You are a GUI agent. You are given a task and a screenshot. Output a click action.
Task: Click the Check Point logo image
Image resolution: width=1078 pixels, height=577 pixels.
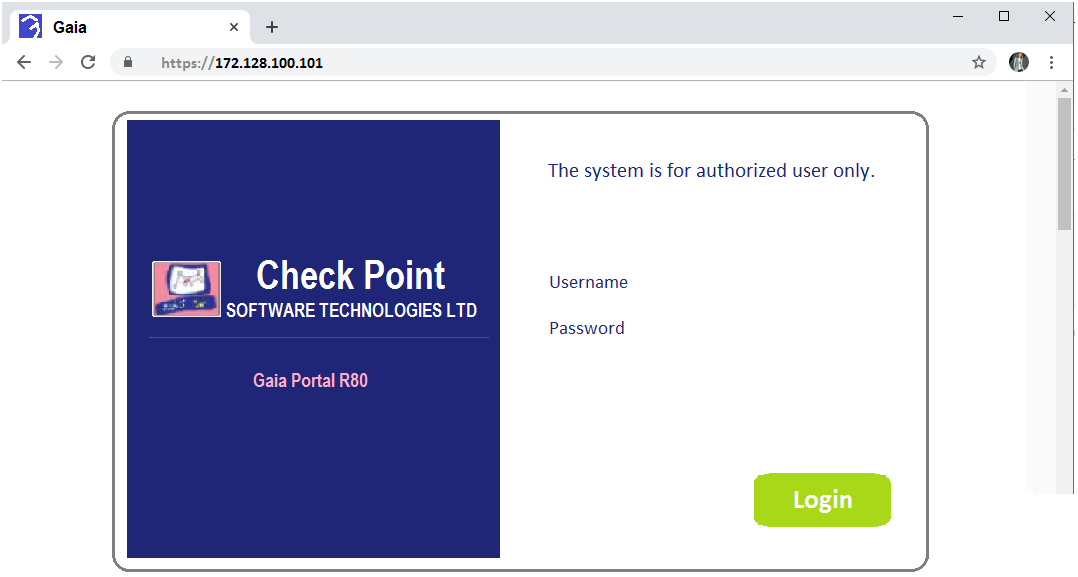[186, 289]
